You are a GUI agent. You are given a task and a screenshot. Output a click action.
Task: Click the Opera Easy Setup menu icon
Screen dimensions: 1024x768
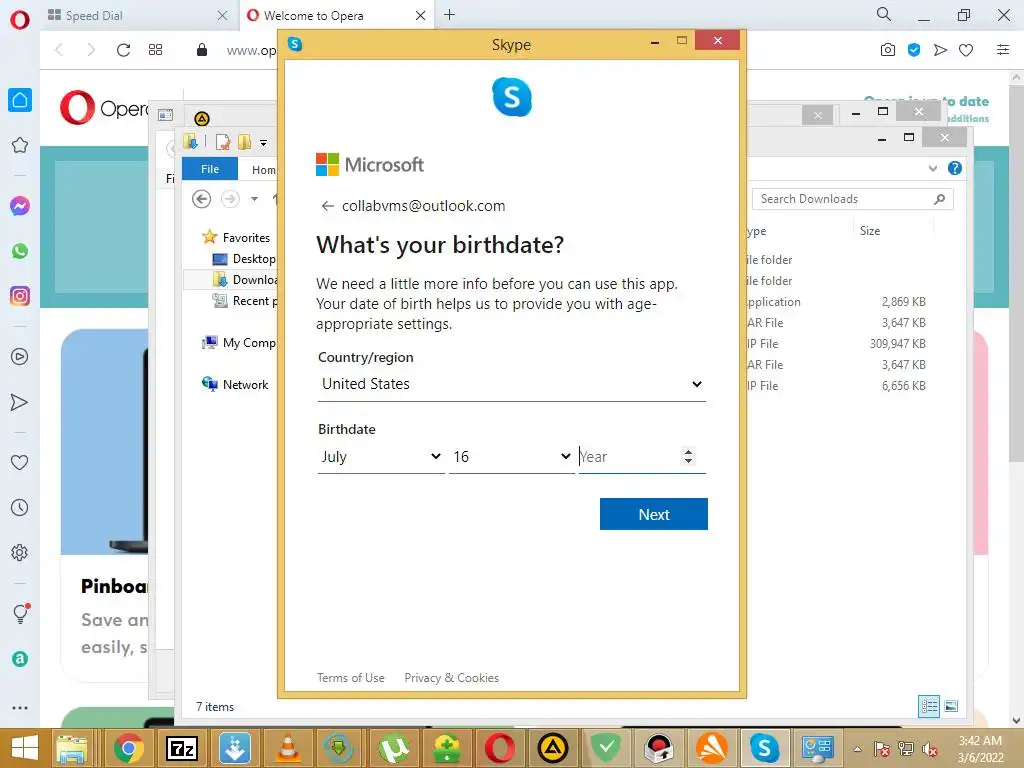point(1003,50)
